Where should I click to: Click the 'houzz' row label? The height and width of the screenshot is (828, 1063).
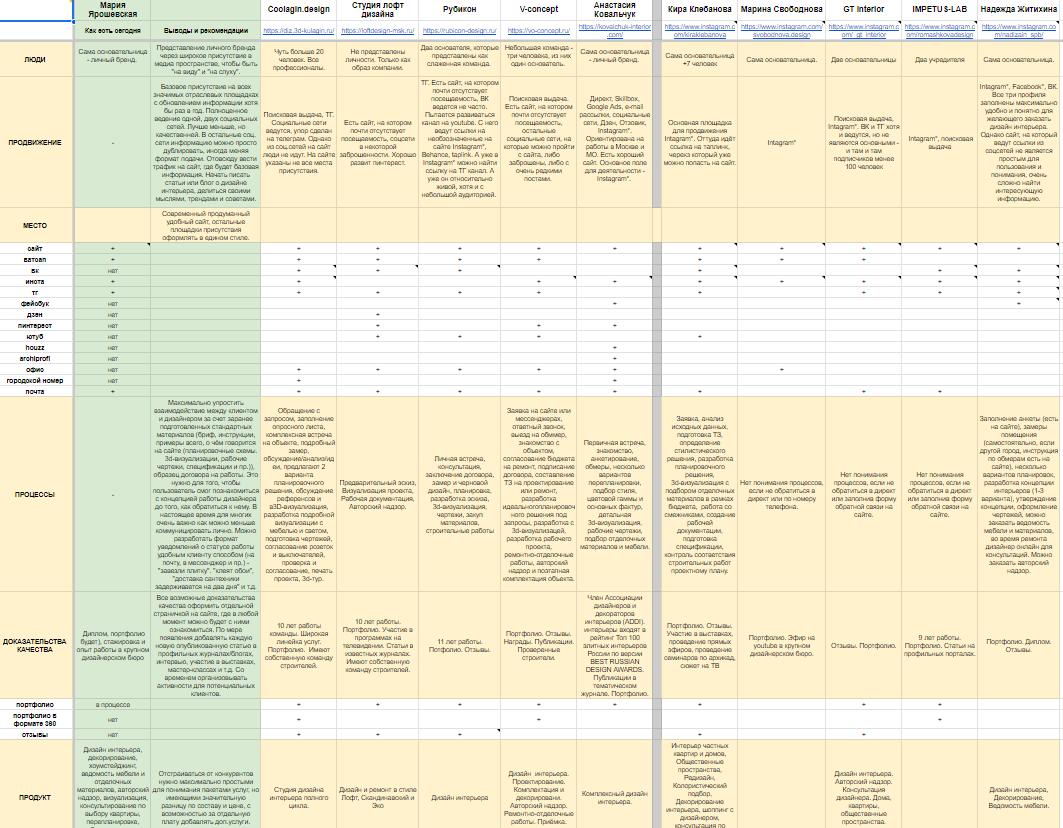pos(35,347)
